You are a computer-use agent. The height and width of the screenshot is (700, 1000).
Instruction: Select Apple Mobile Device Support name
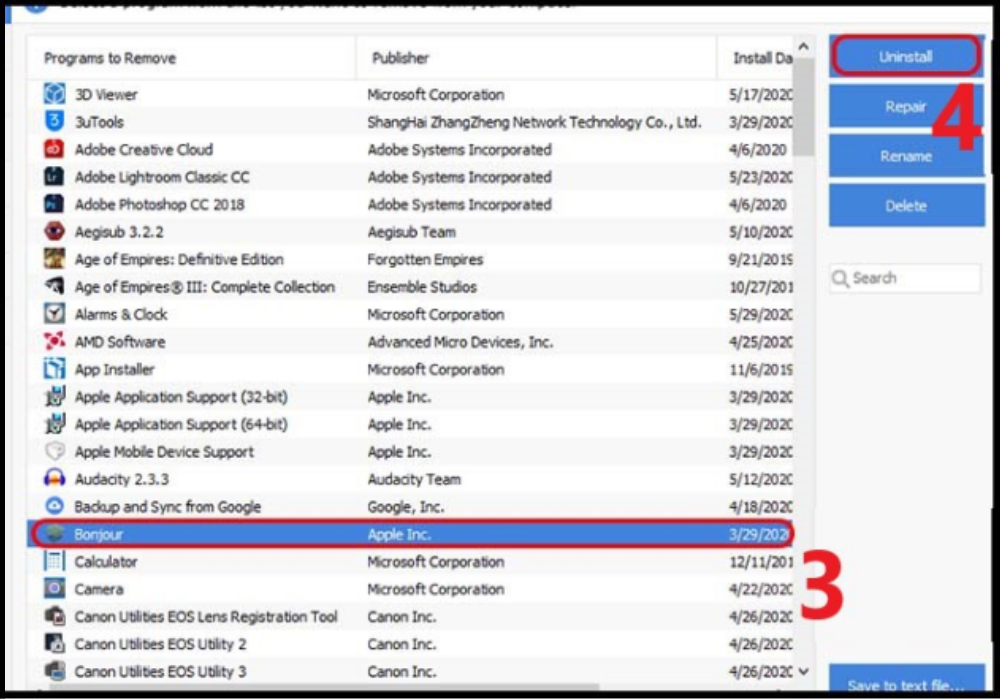[164, 451]
